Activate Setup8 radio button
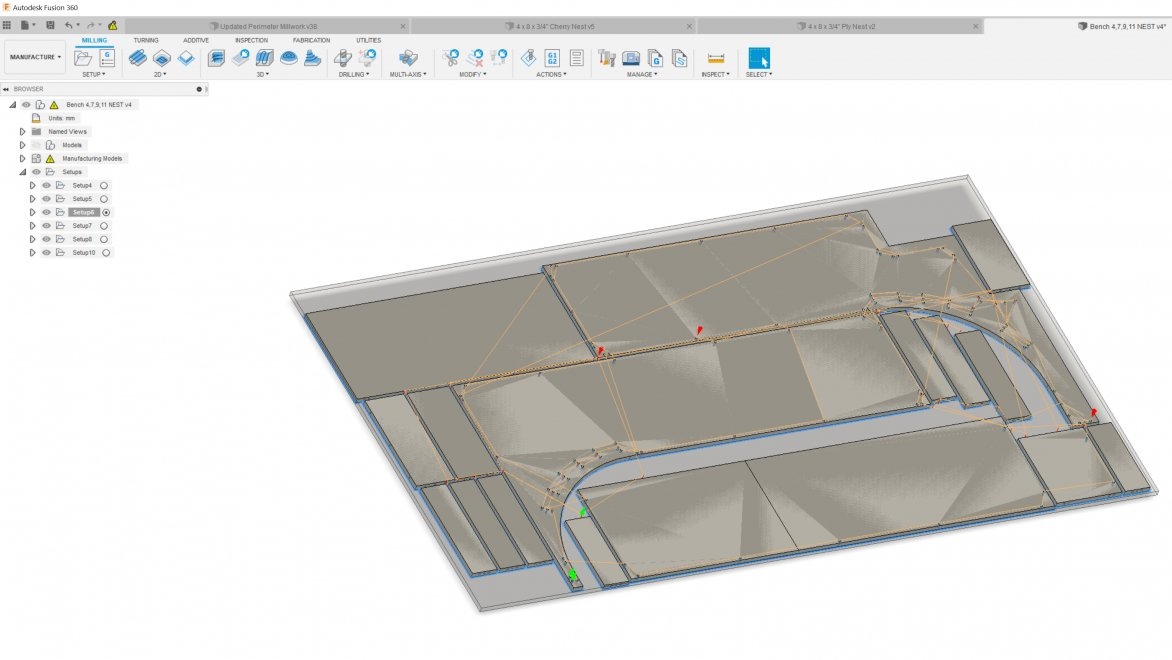 (x=104, y=239)
